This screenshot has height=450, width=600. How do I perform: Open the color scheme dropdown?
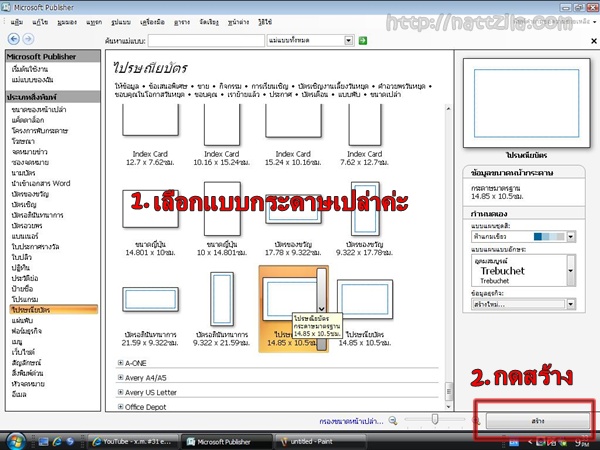point(571,236)
